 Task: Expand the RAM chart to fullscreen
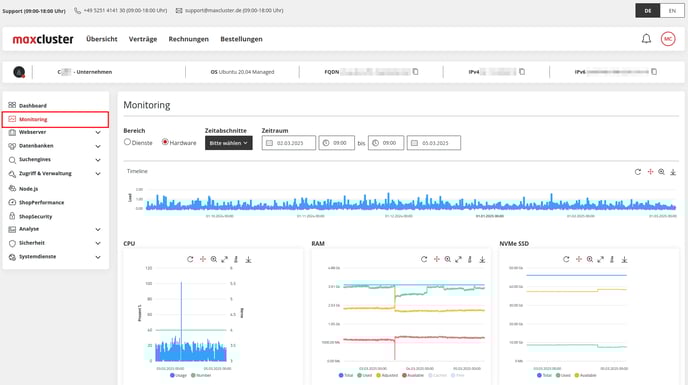click(459, 259)
